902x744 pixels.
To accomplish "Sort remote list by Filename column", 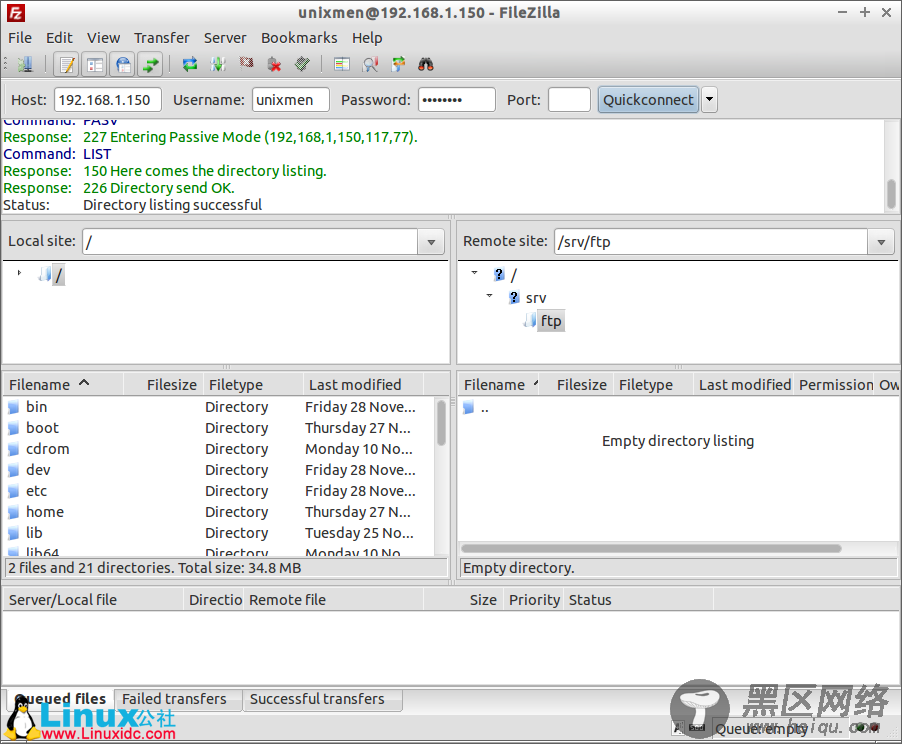I will pos(498,384).
